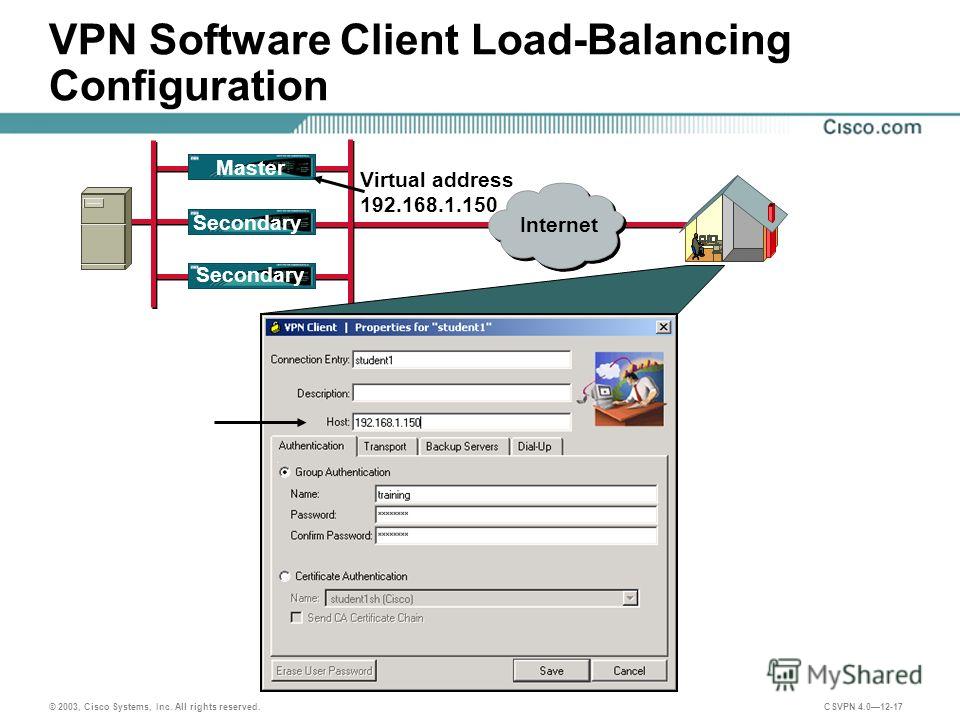
Task: Click the Internet cloud icon
Action: 558,225
